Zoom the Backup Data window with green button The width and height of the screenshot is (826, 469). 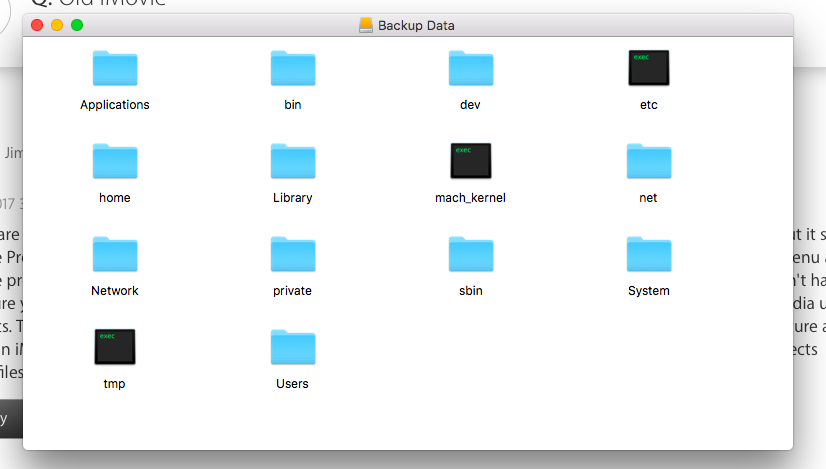(77, 25)
